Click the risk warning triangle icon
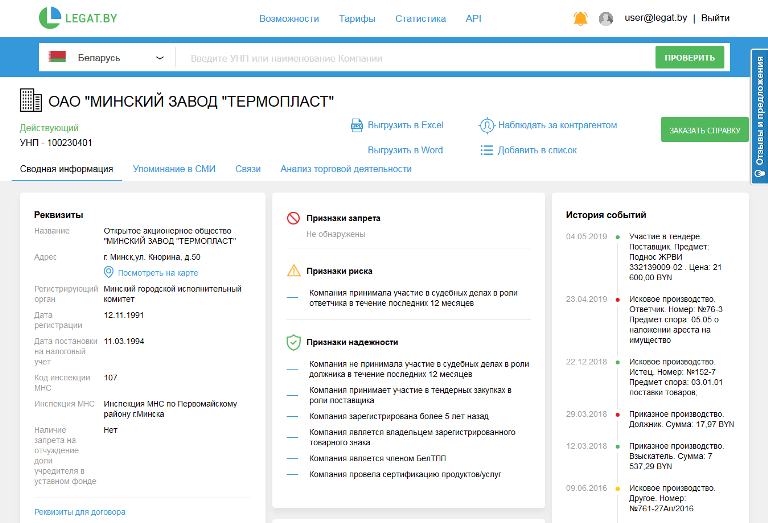This screenshot has width=768, height=523. pyautogui.click(x=293, y=270)
